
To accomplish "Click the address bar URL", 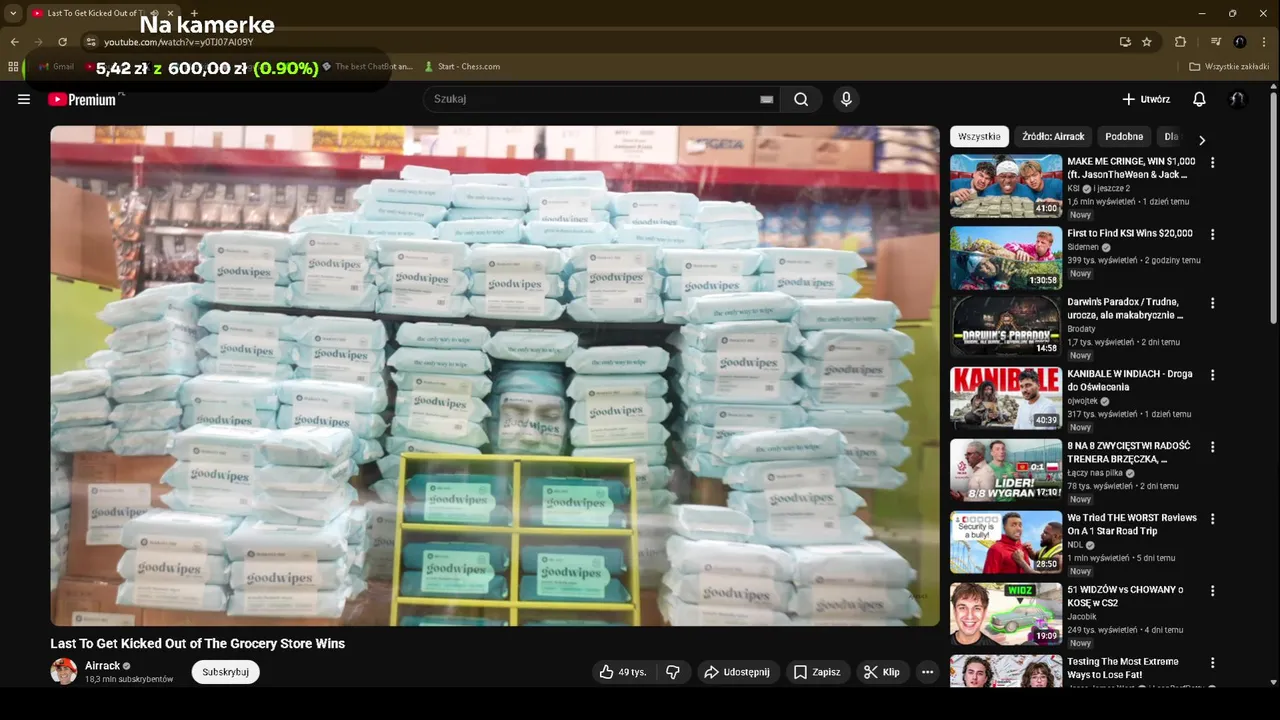I will (179, 42).
